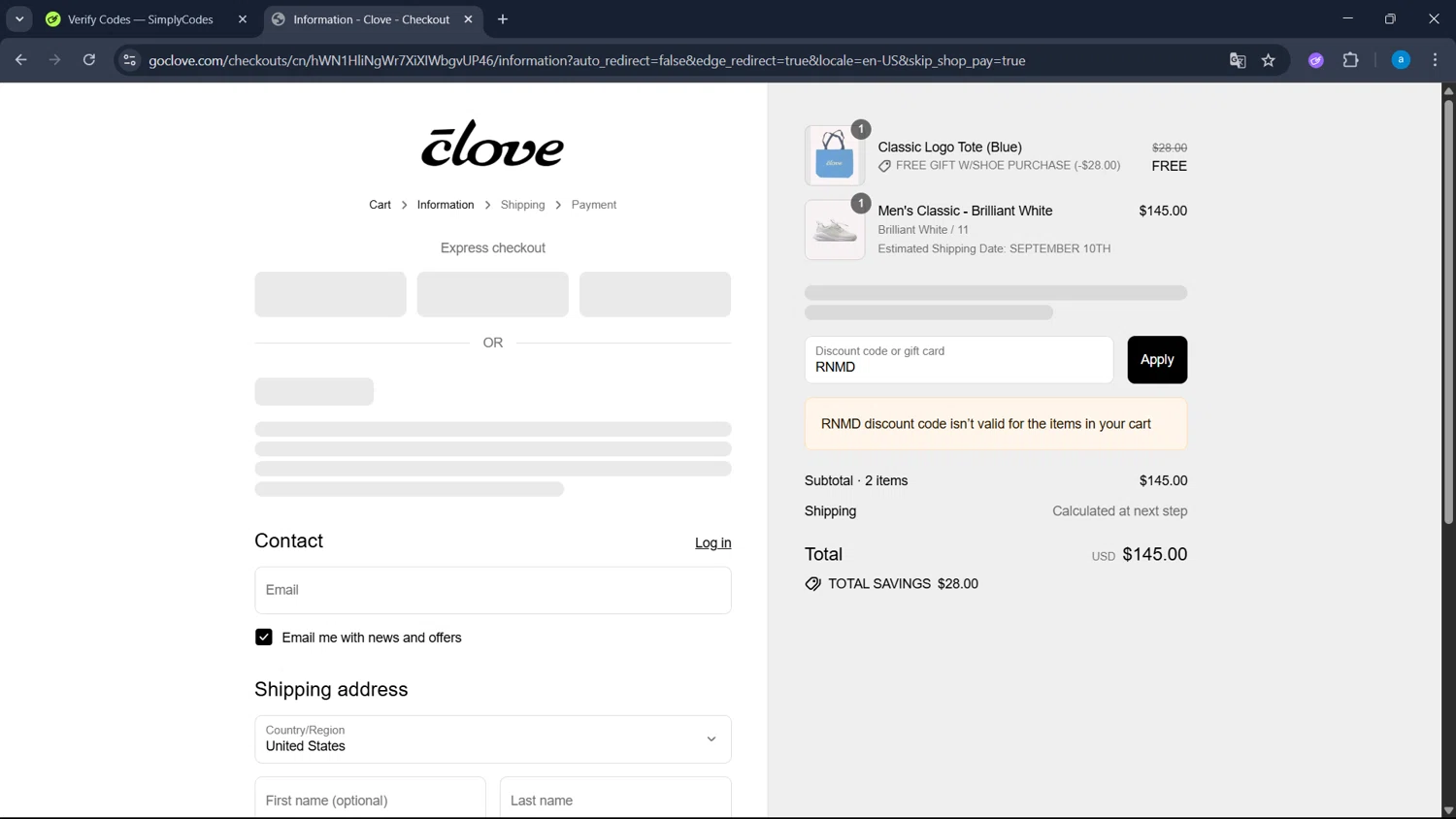Uncheck Email me with news and offers

tap(264, 638)
